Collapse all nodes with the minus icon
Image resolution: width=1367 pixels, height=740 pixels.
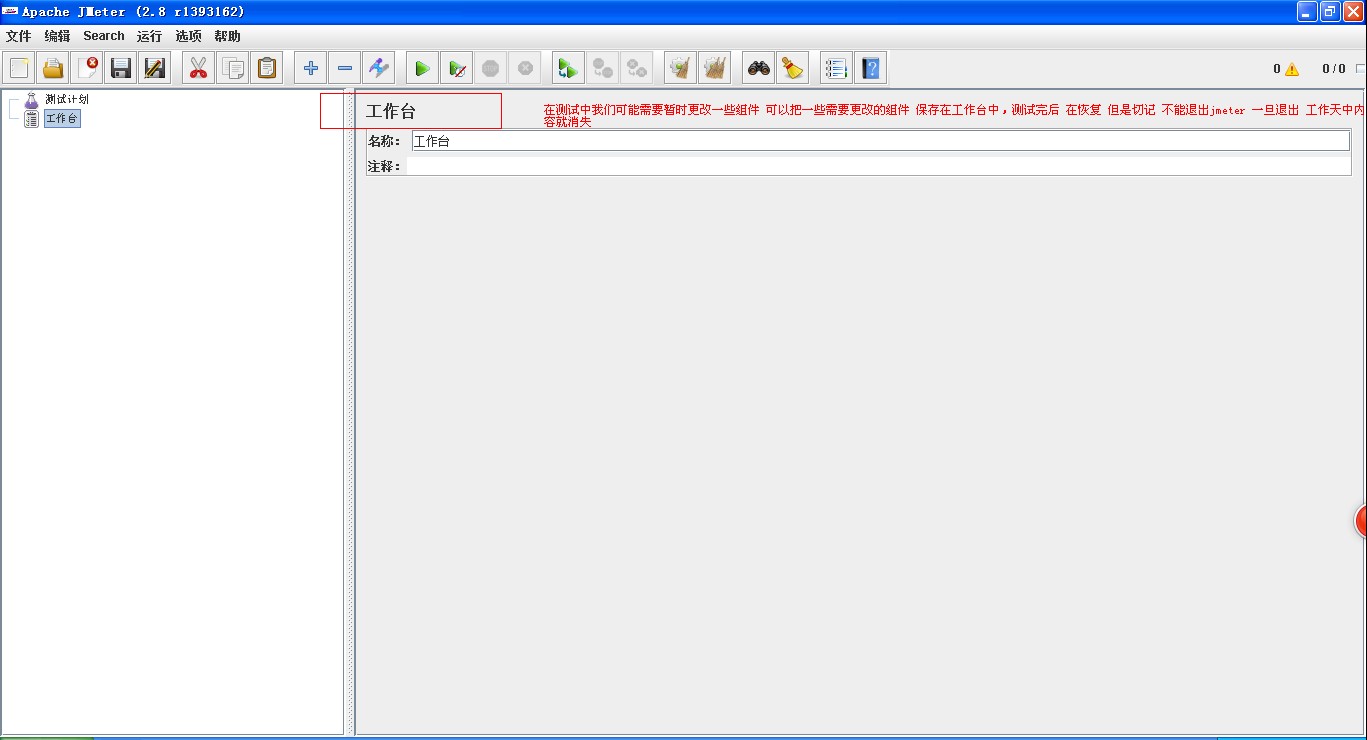tap(345, 68)
